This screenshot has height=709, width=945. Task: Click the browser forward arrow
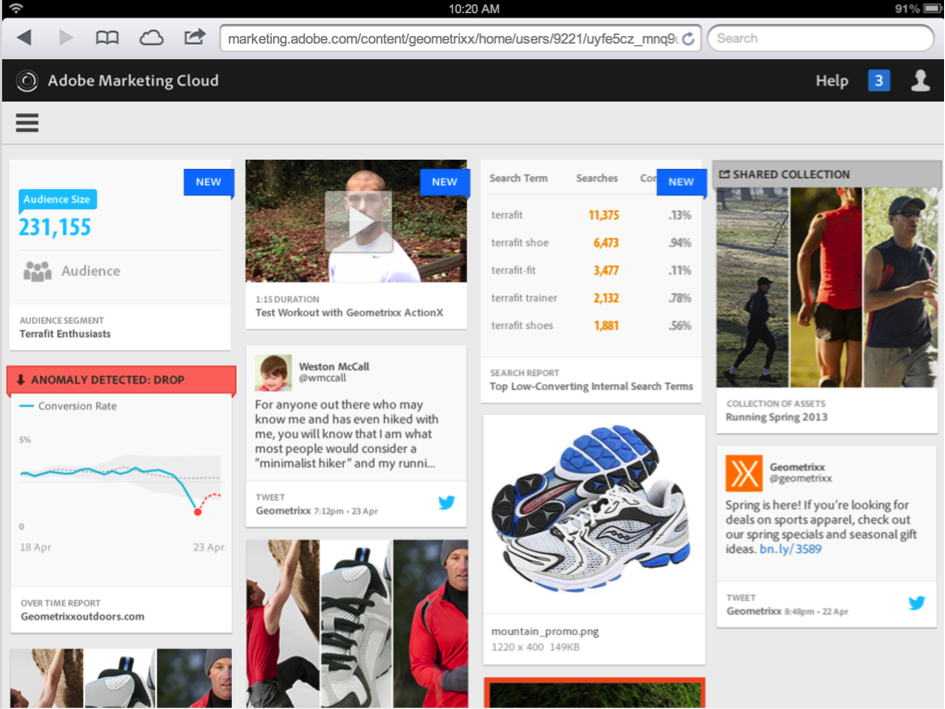tap(66, 38)
